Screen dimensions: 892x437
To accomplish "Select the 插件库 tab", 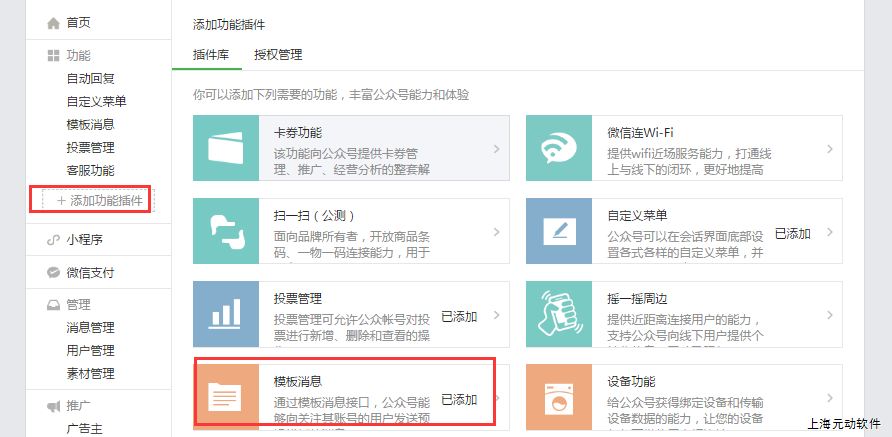I will 210,54.
